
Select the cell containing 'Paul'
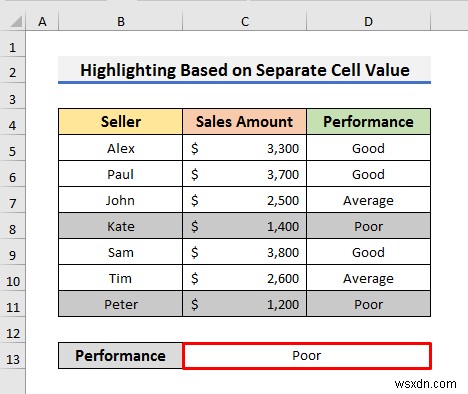tap(121, 174)
